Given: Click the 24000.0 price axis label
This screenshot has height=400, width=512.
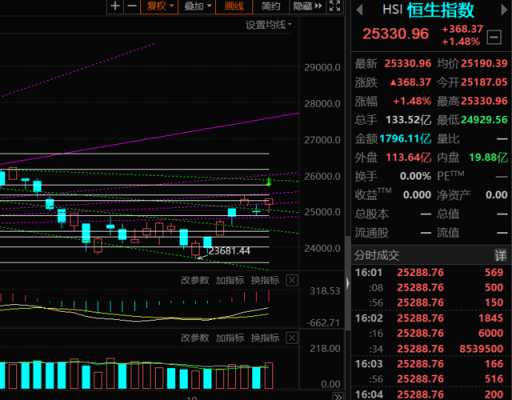Looking at the screenshot, I should (322, 248).
